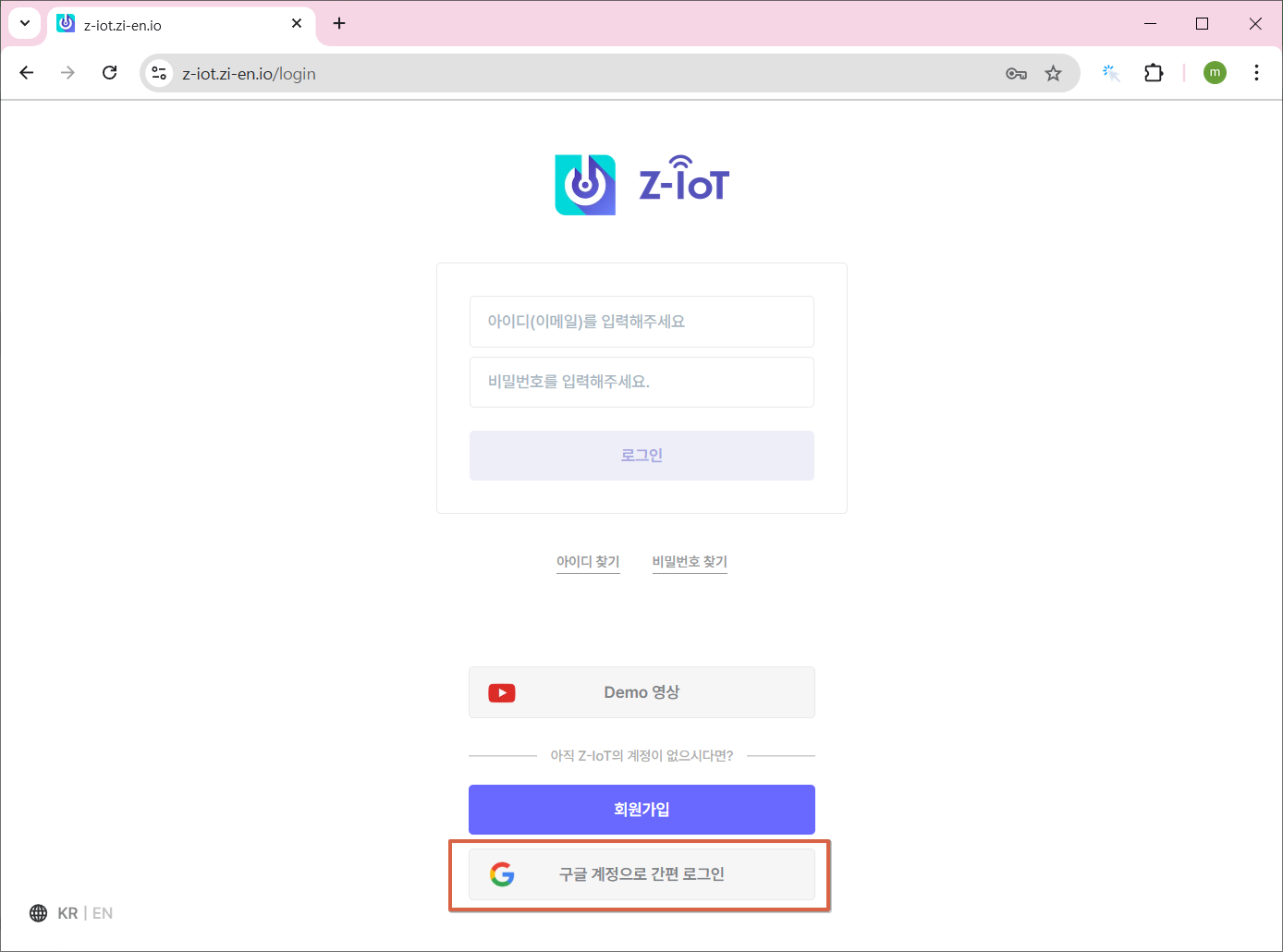This screenshot has width=1283, height=952.
Task: Click the YouTube icon on Demo button
Action: (x=502, y=692)
